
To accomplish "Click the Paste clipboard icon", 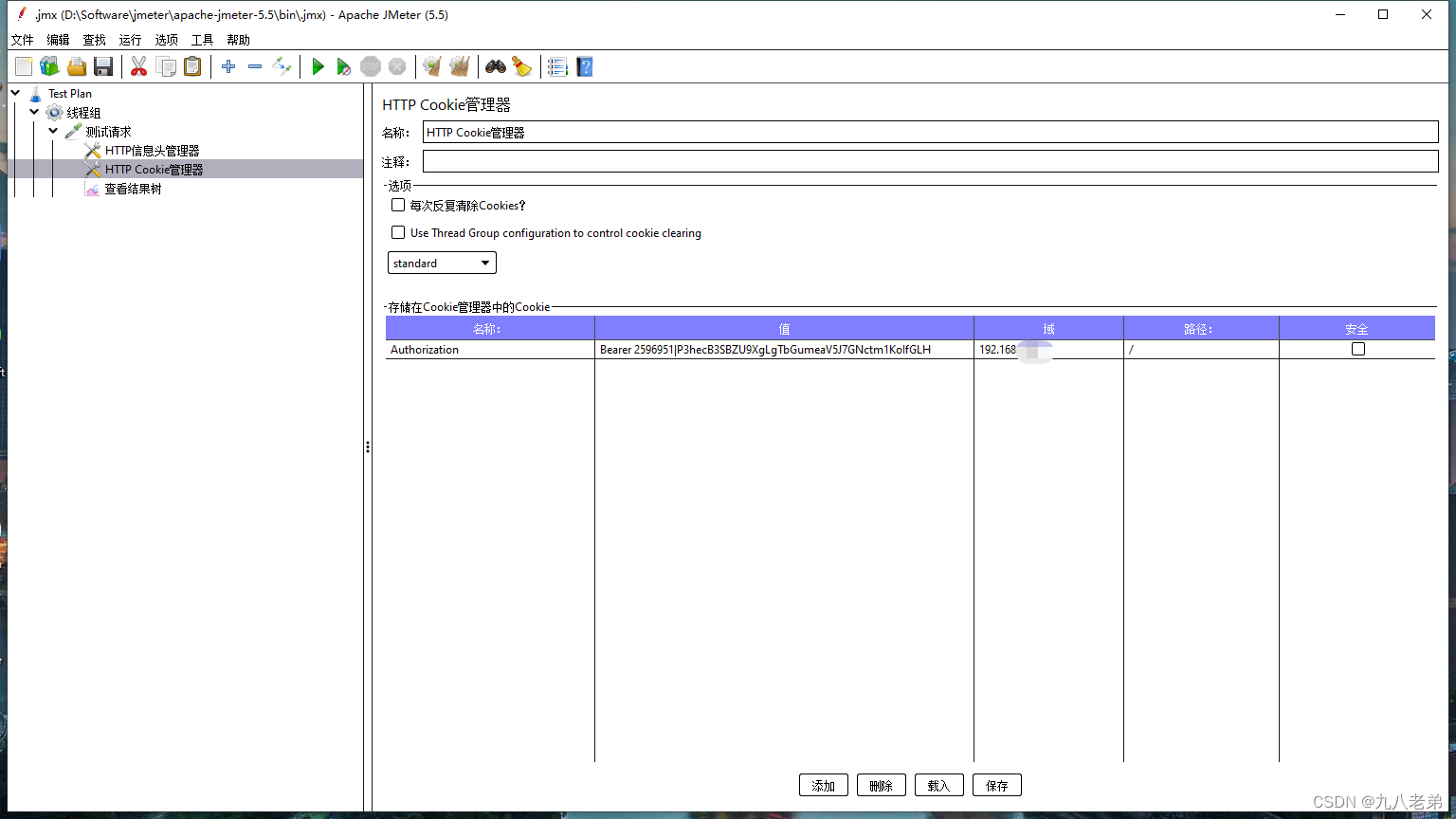I will tap(192, 66).
